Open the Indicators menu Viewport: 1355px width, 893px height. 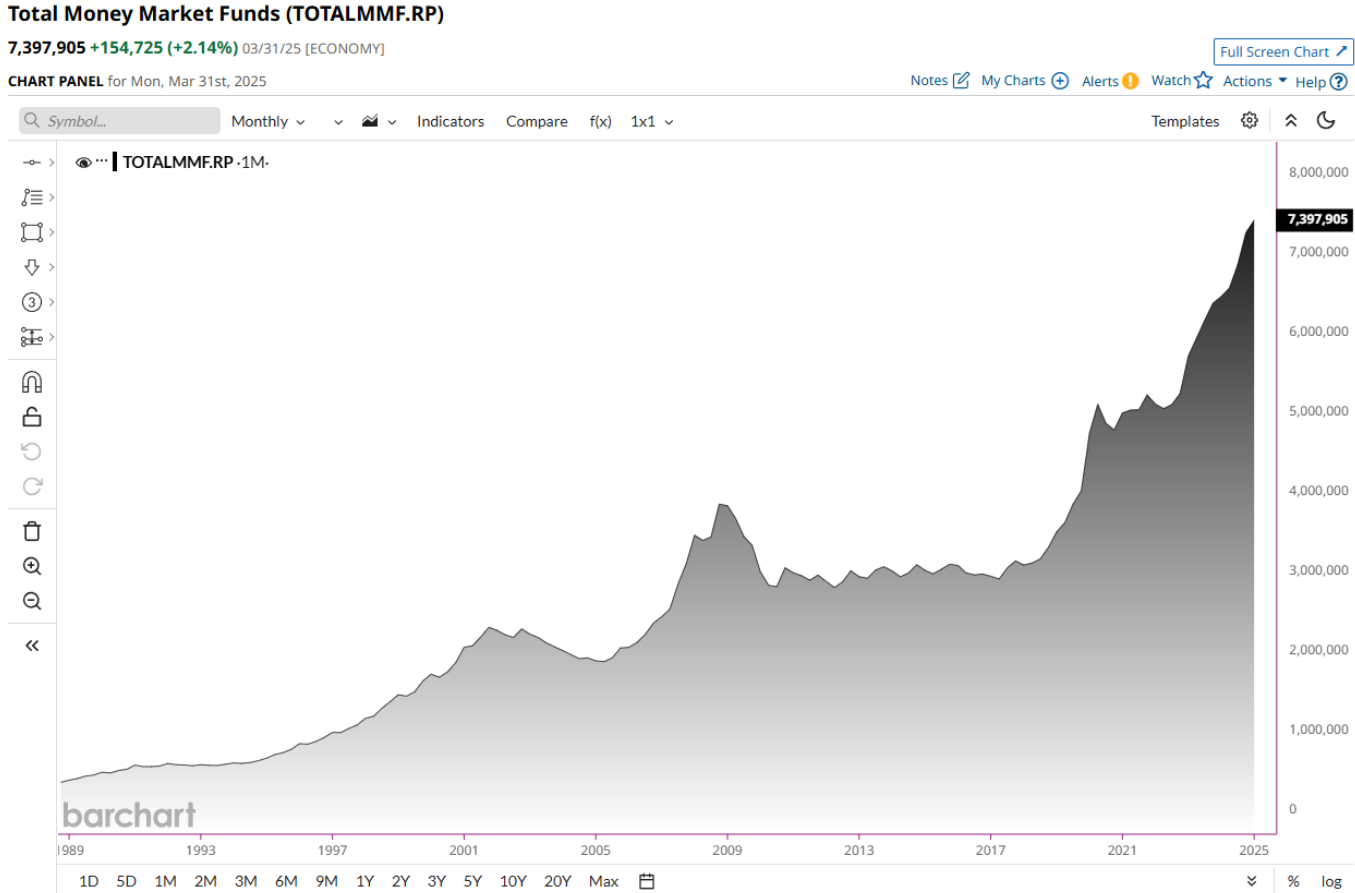point(450,121)
